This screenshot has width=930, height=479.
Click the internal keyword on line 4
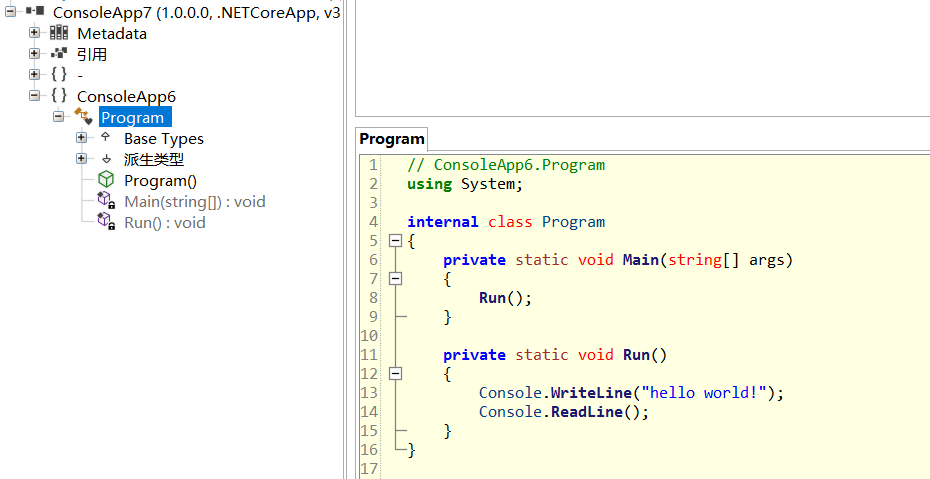(x=442, y=222)
